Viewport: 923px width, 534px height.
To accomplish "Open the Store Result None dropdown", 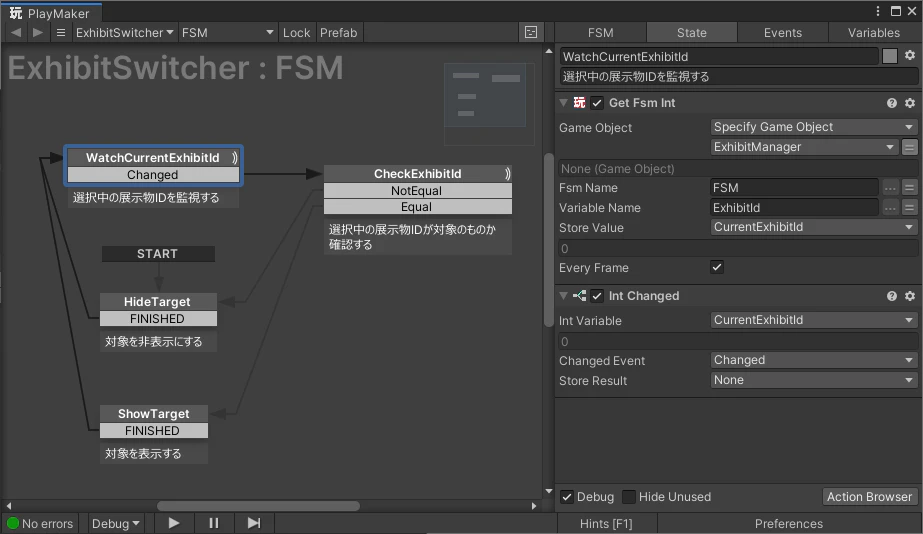I will click(x=813, y=380).
